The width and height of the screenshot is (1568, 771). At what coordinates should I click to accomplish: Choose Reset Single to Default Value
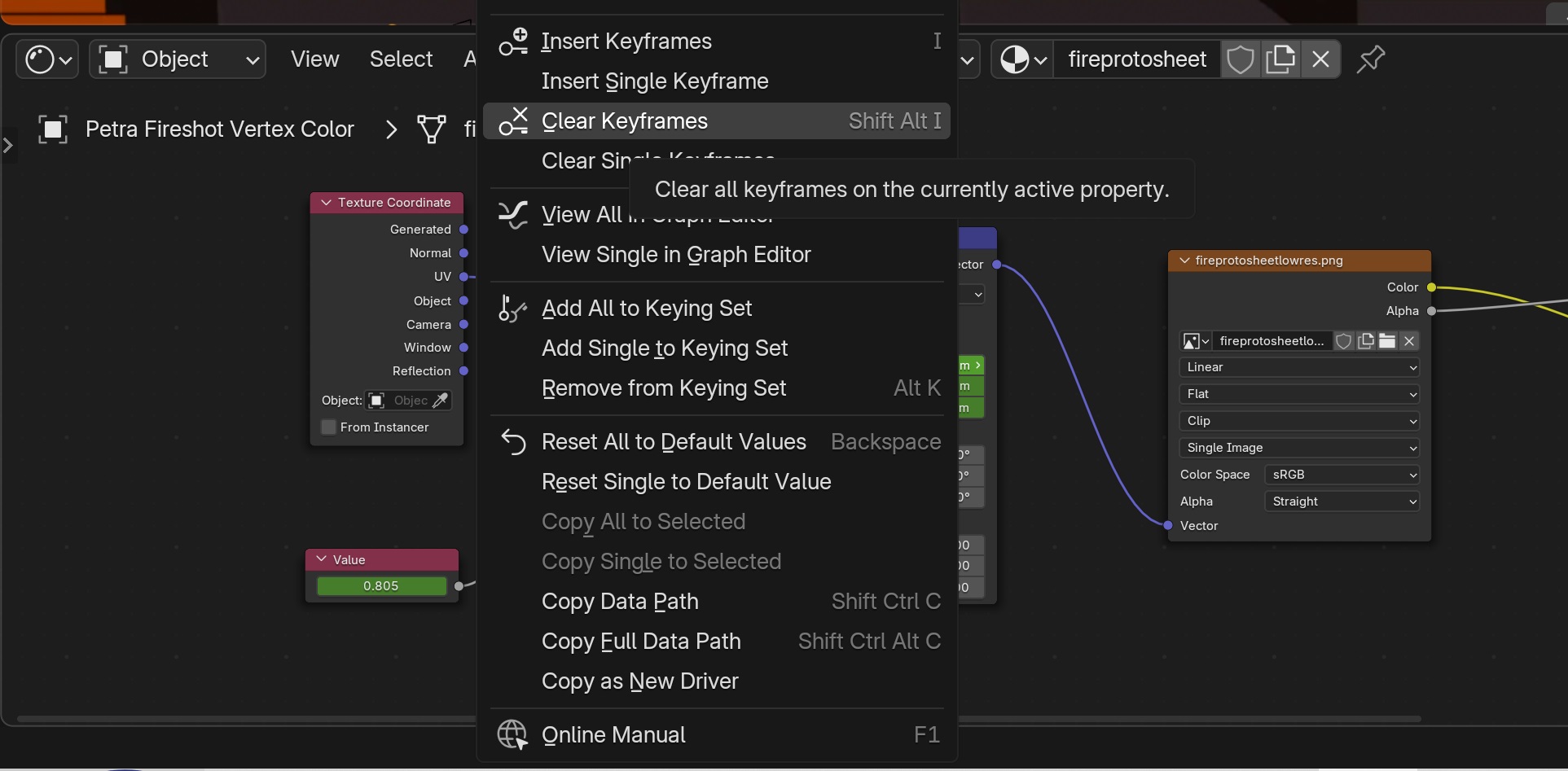click(x=717, y=482)
